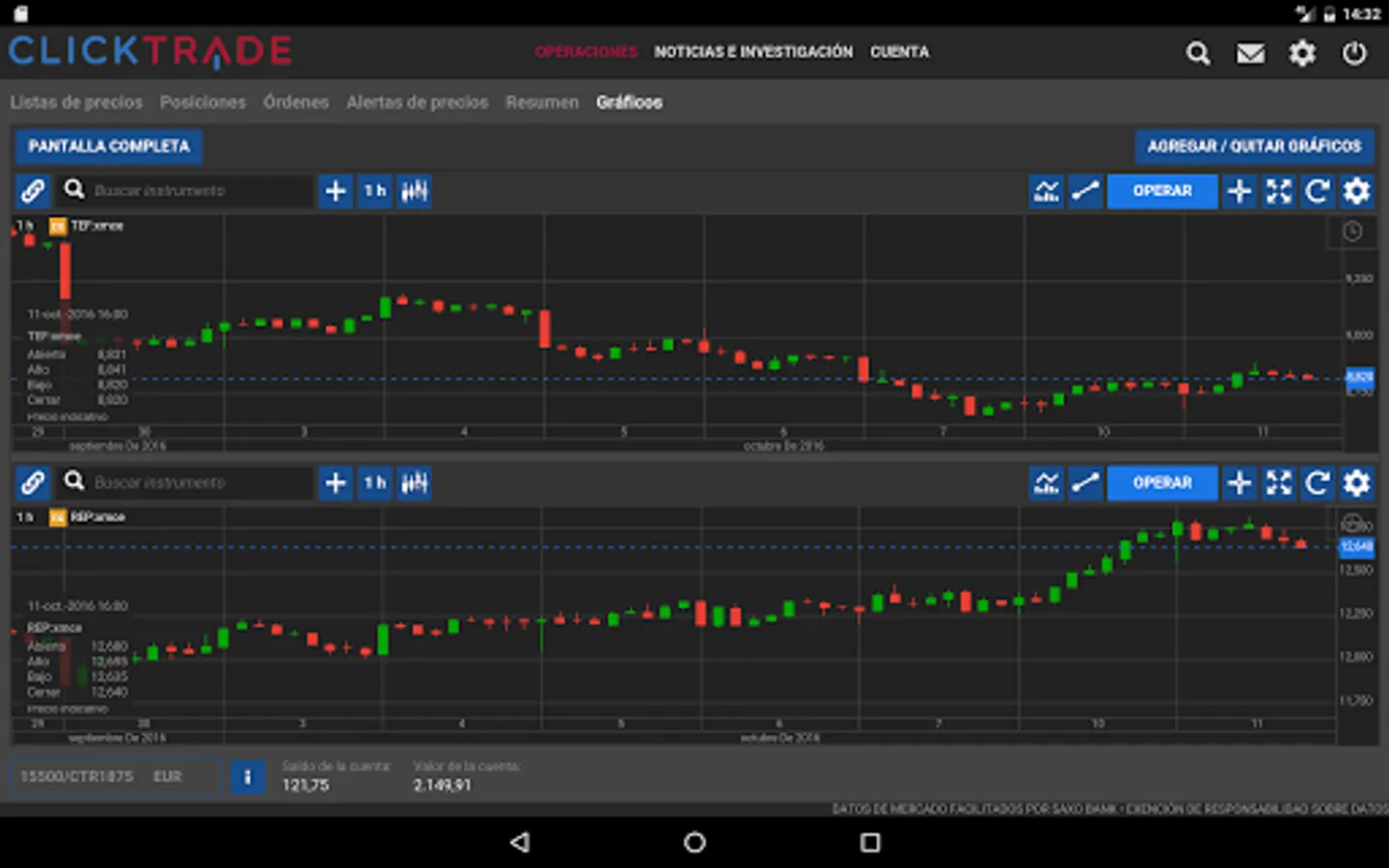The image size is (1389, 868).
Task: Click the account value 2.149,91
Action: click(443, 785)
